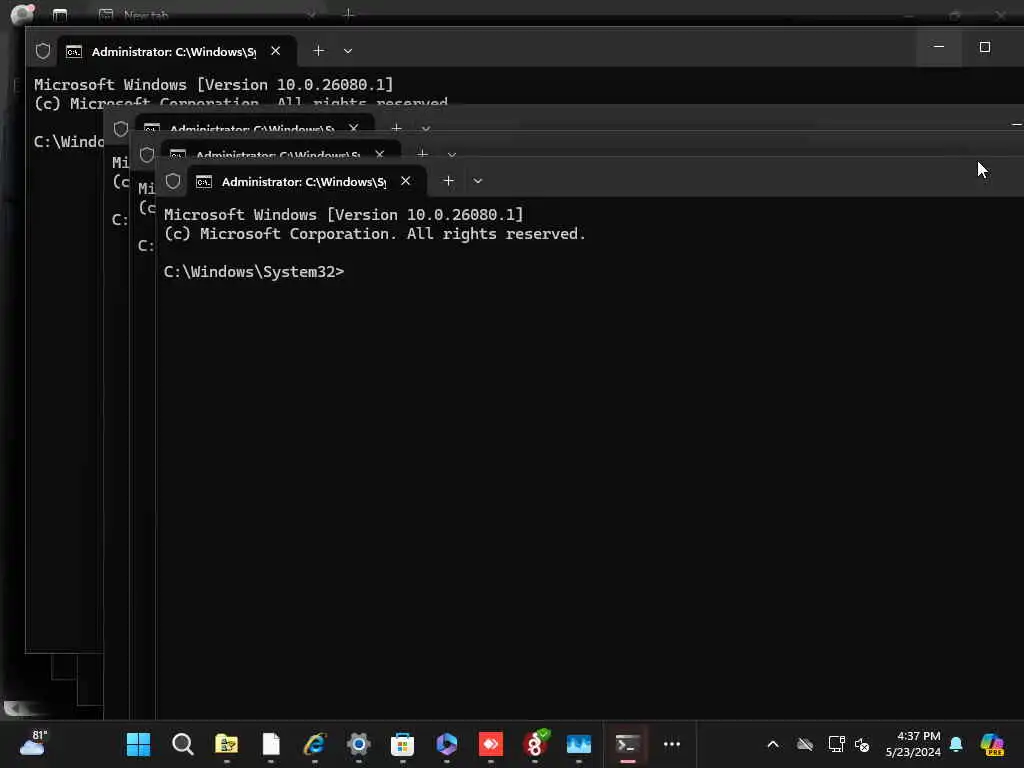Open the clock showing 4:37 PM 5/23/2024

913,744
